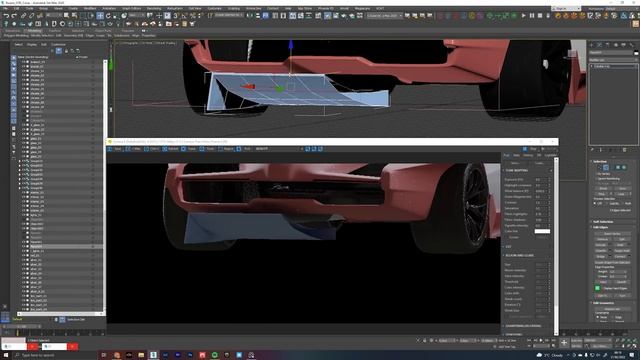
Task: Open the Modifier List dropdown
Action: point(612,60)
